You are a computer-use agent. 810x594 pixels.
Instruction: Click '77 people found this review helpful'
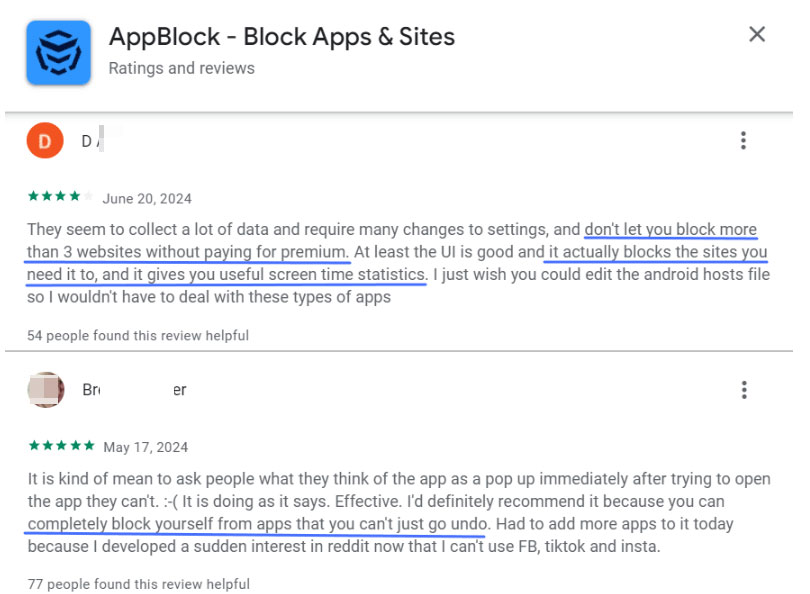coord(138,584)
